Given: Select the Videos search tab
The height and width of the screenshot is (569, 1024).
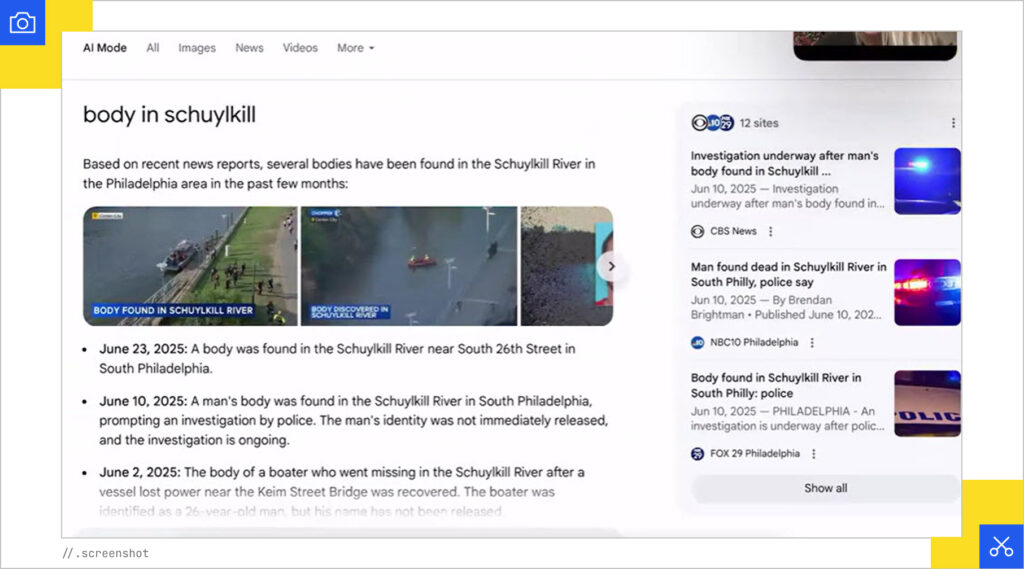Looking at the screenshot, I should point(300,48).
